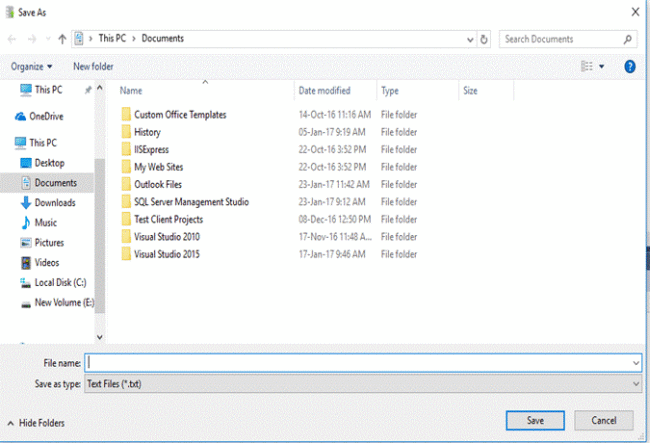
Task: Click the Videos film icon
Action: pyautogui.click(x=26, y=263)
